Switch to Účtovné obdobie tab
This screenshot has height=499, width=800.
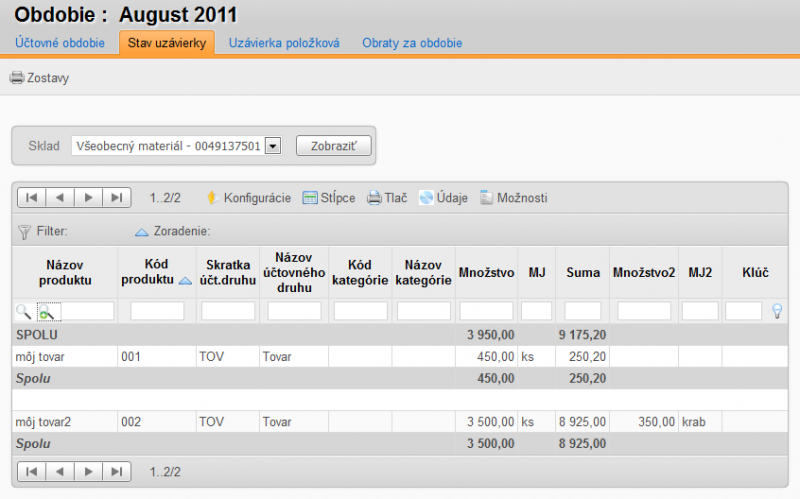coord(60,43)
